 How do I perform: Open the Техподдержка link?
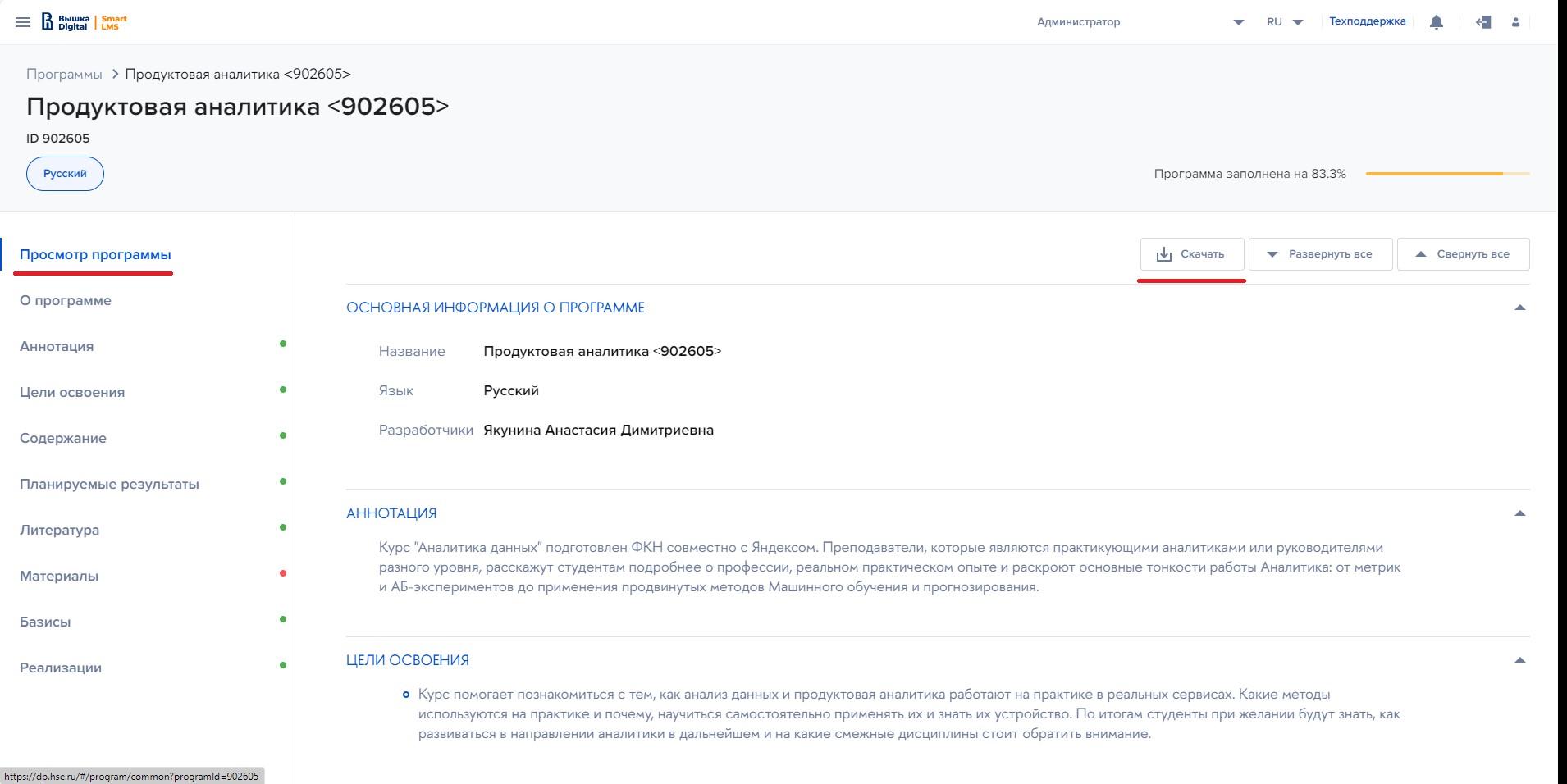point(1367,21)
